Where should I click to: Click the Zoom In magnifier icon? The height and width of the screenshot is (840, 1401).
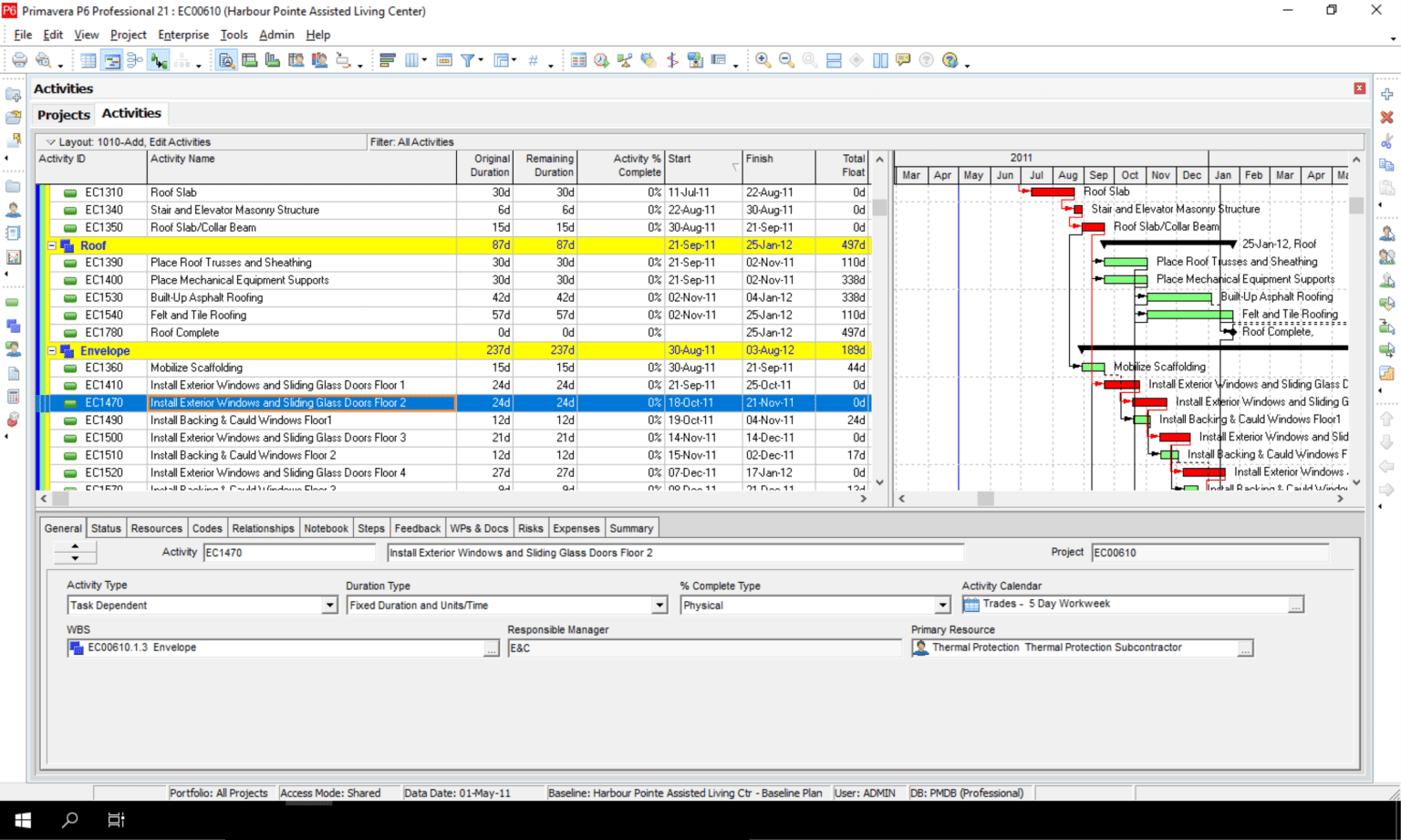(763, 60)
